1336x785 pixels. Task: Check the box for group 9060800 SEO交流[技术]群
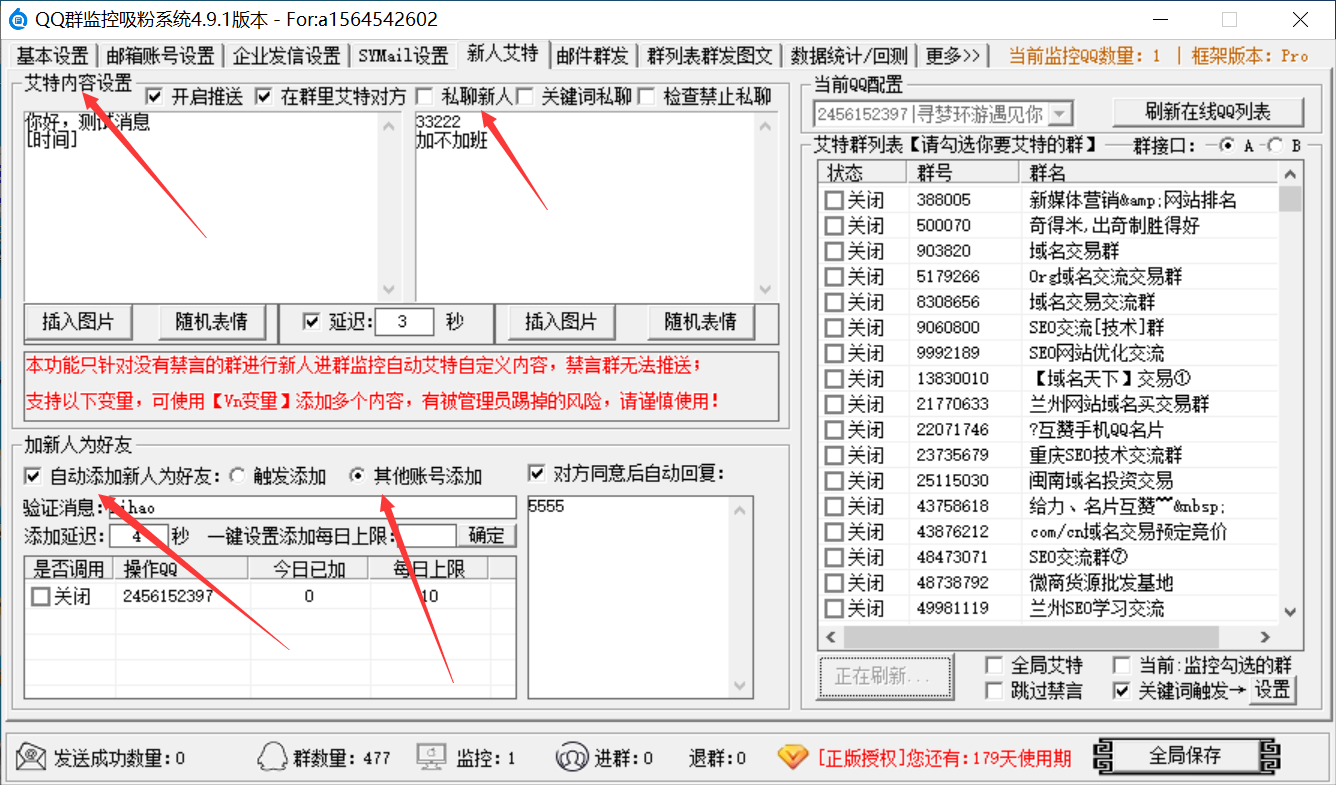click(833, 328)
